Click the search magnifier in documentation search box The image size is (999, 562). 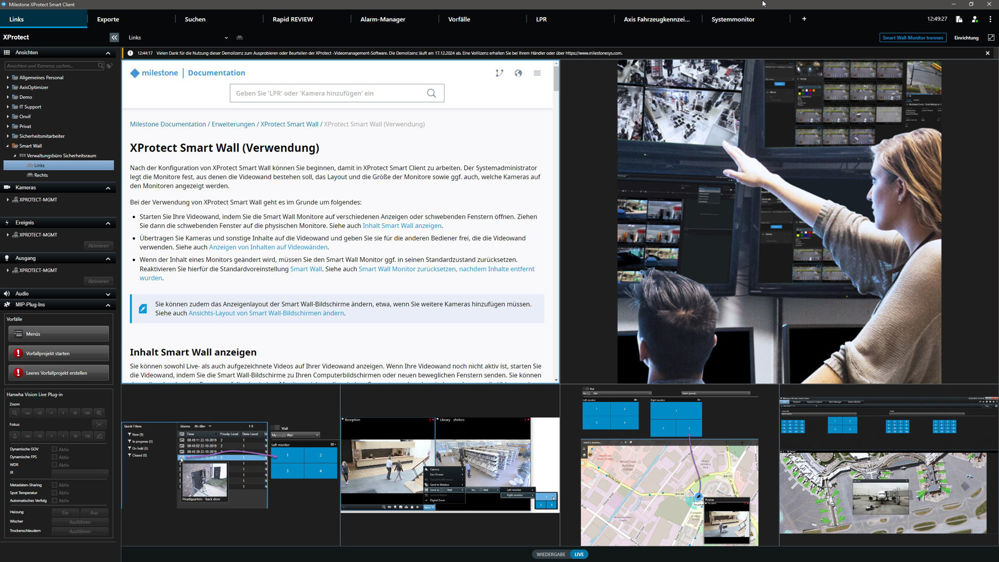[431, 93]
